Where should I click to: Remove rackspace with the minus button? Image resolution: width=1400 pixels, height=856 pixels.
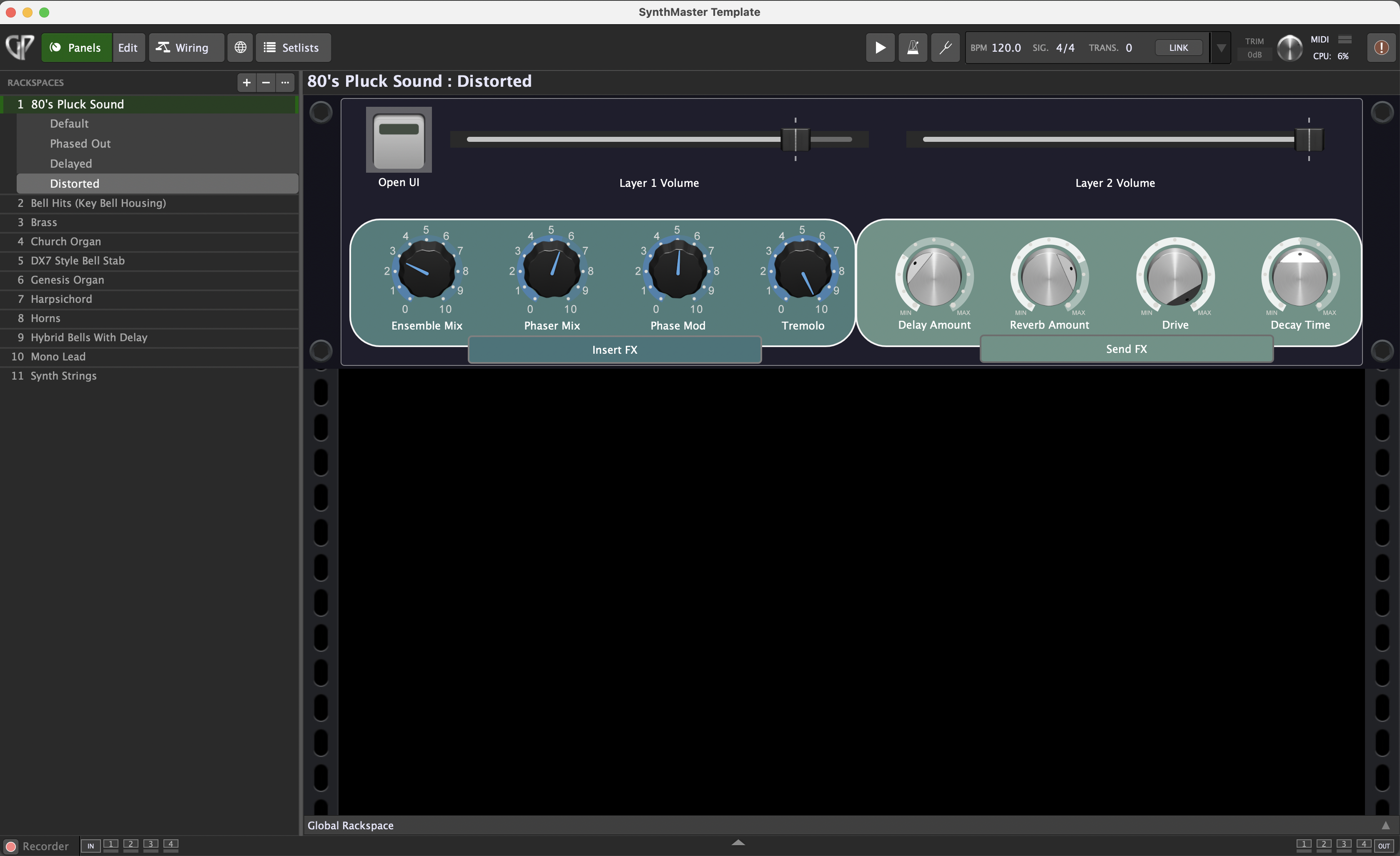(266, 83)
